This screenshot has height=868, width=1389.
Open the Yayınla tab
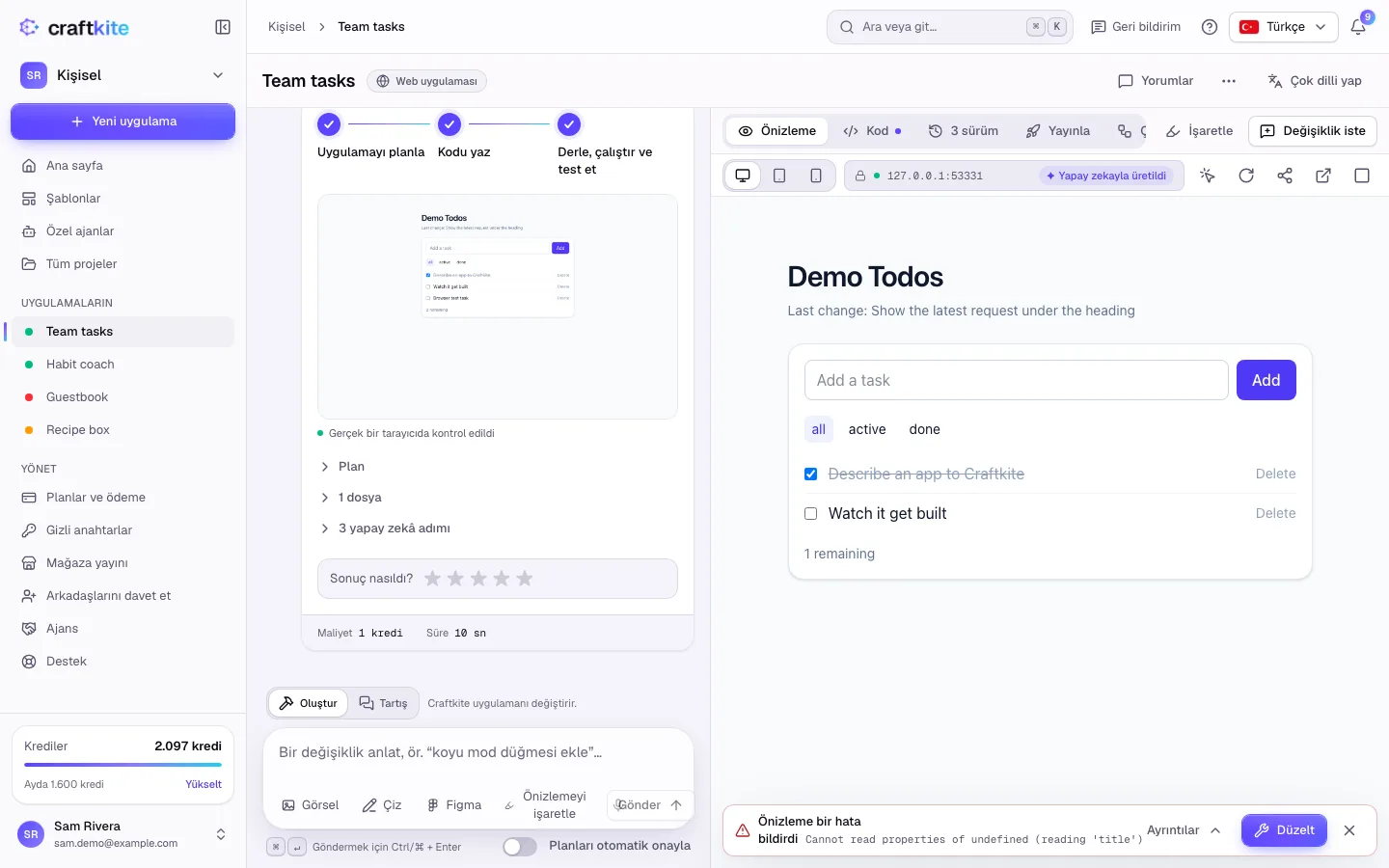(1058, 131)
